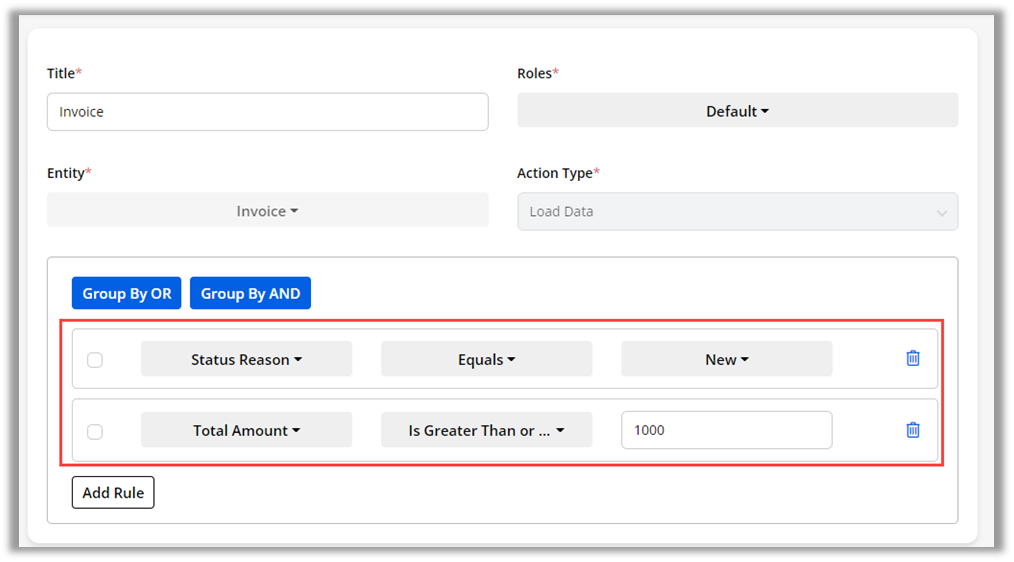This screenshot has width=1014, height=562.
Task: Open the Entity dropdown showing Invoice
Action: pos(267,211)
